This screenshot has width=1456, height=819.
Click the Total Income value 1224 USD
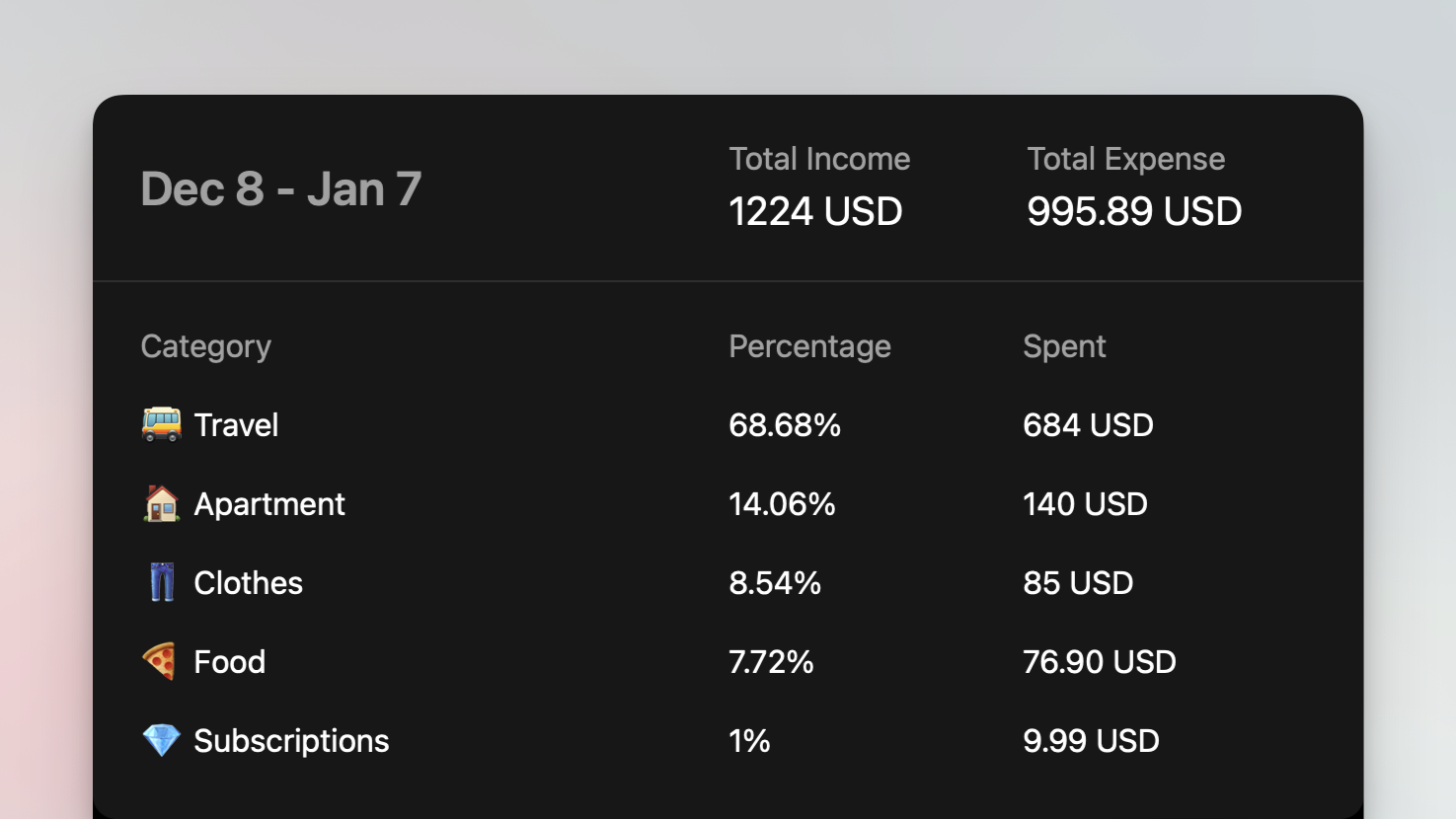tap(815, 211)
